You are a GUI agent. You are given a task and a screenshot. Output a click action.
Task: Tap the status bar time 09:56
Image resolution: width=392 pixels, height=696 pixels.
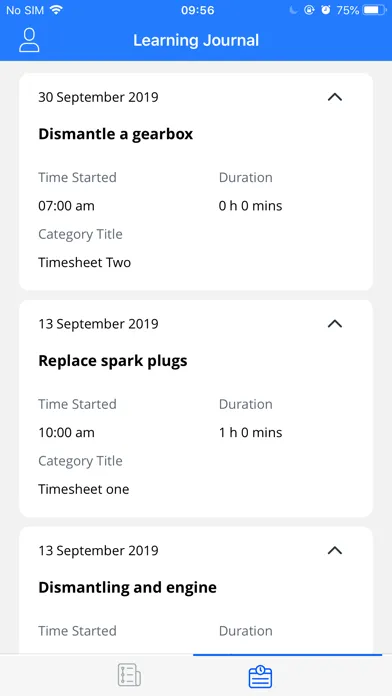click(197, 10)
